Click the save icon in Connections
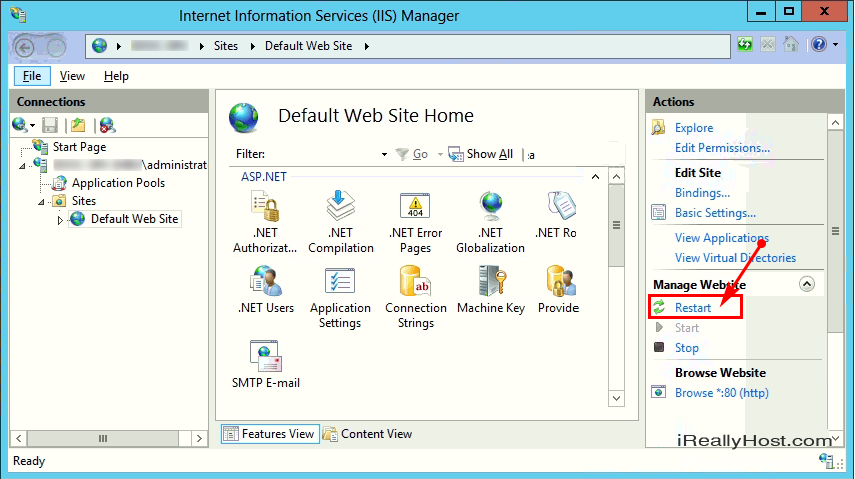This screenshot has width=855, height=479. click(50, 125)
